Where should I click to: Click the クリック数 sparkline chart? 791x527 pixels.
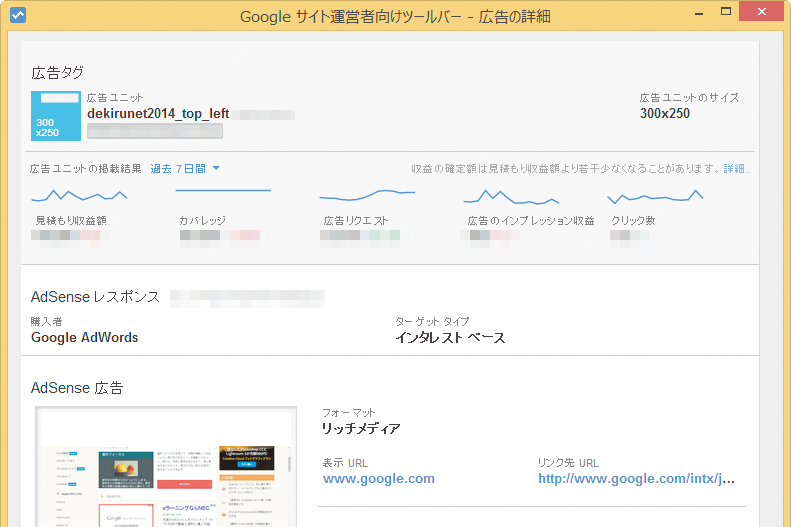pyautogui.click(x=655, y=197)
